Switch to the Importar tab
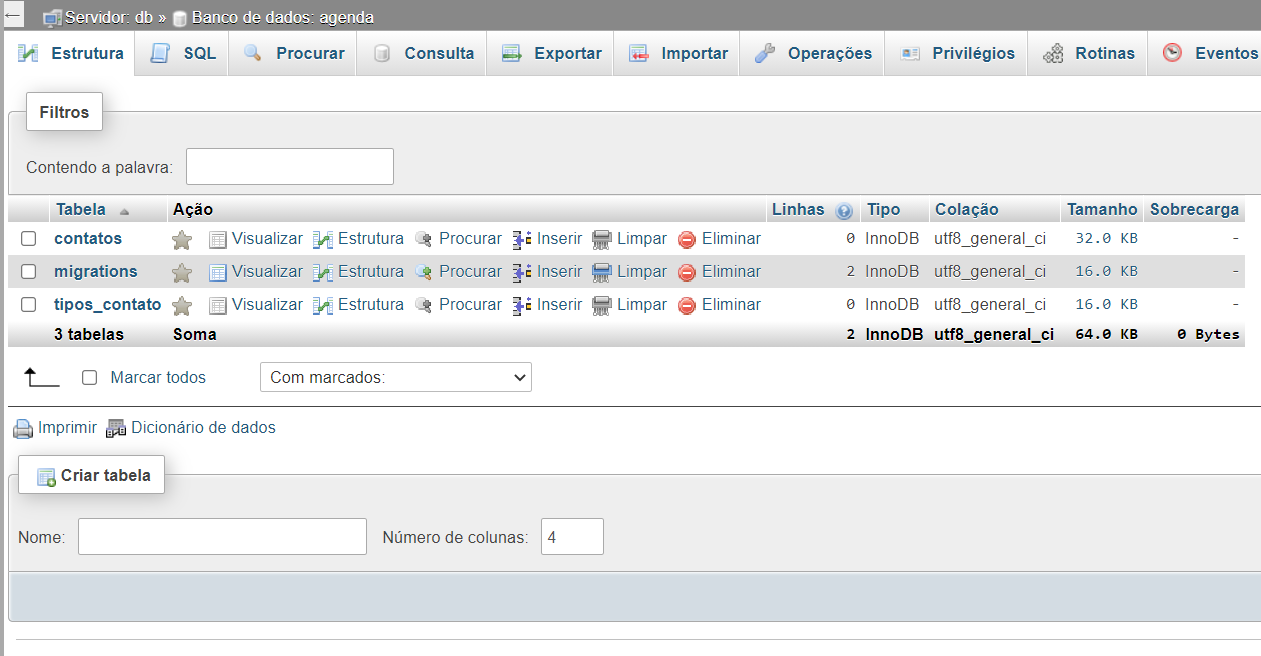The width and height of the screenshot is (1261, 656). click(678, 54)
